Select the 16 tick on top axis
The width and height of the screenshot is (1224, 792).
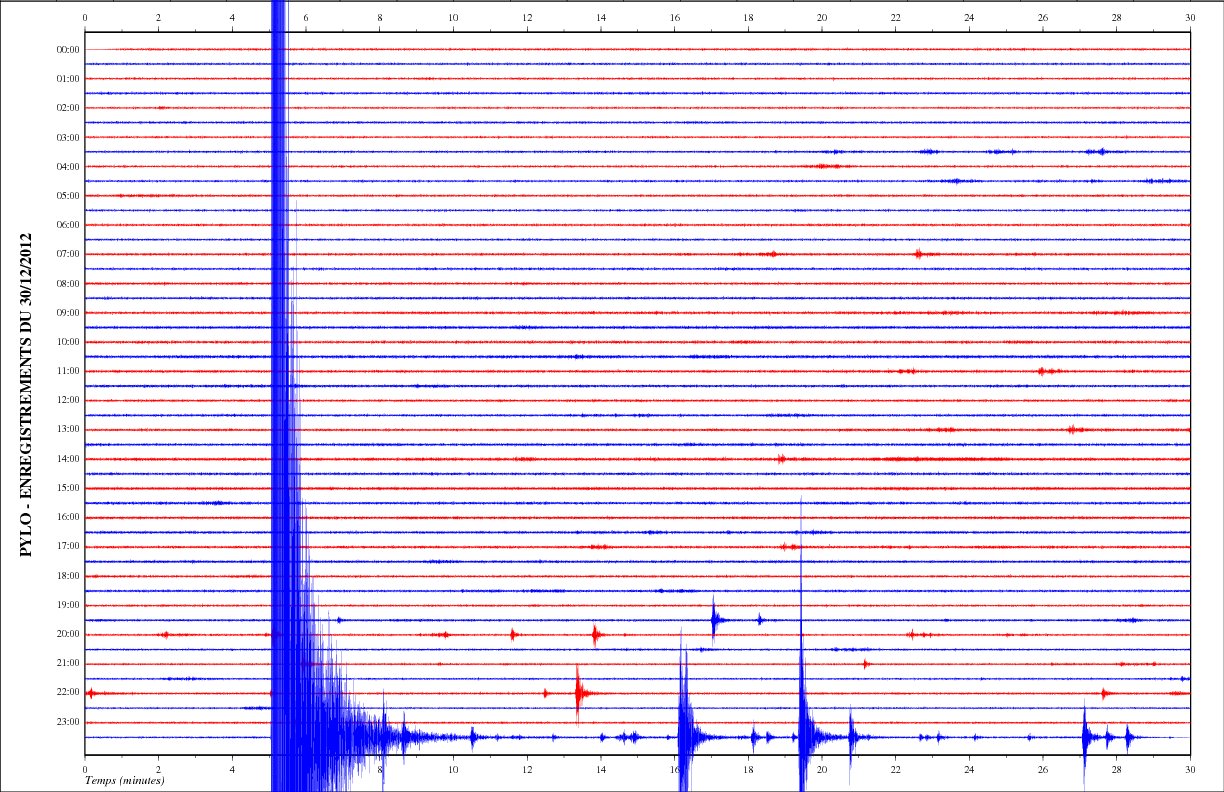coord(675,17)
